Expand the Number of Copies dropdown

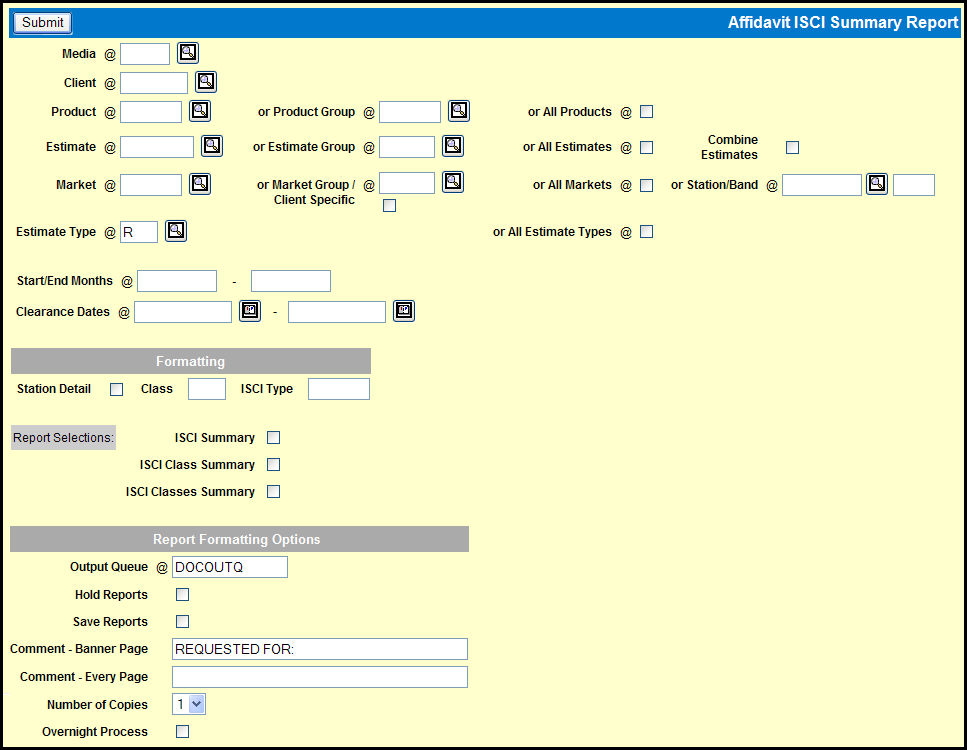click(189, 704)
